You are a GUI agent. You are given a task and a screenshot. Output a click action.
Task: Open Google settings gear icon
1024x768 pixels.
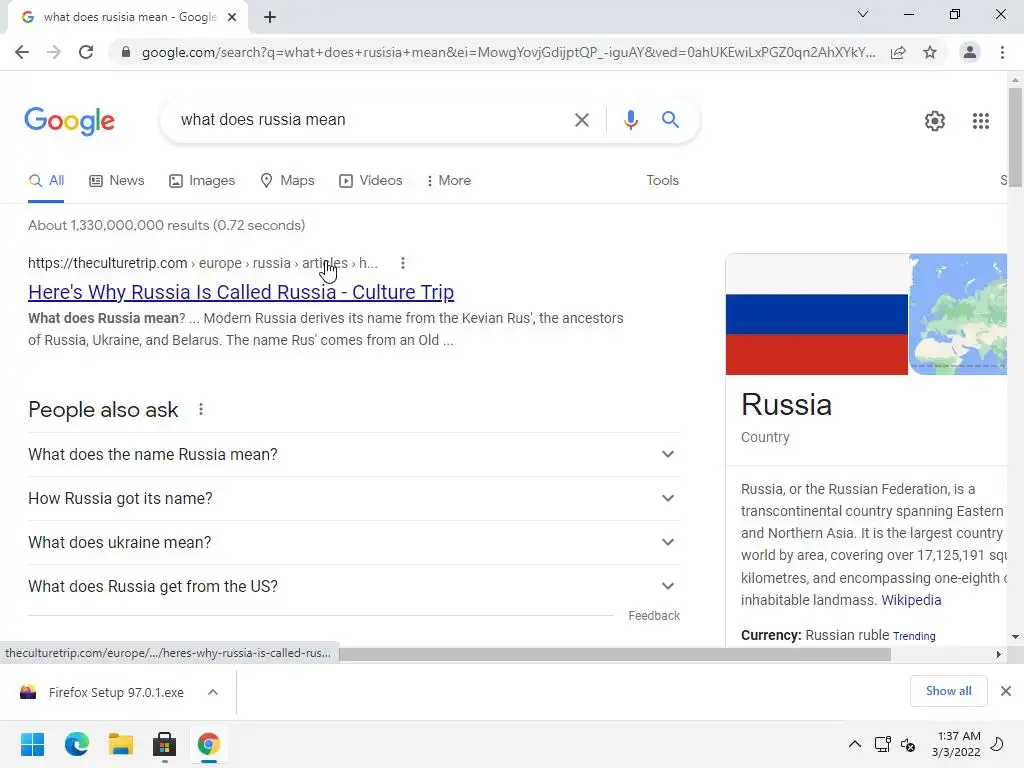coord(935,121)
